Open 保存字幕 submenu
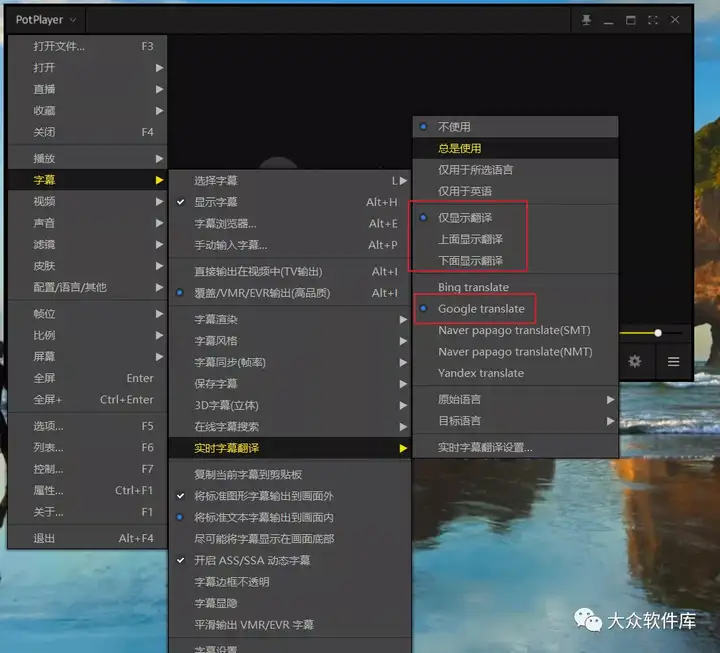 (x=290, y=383)
